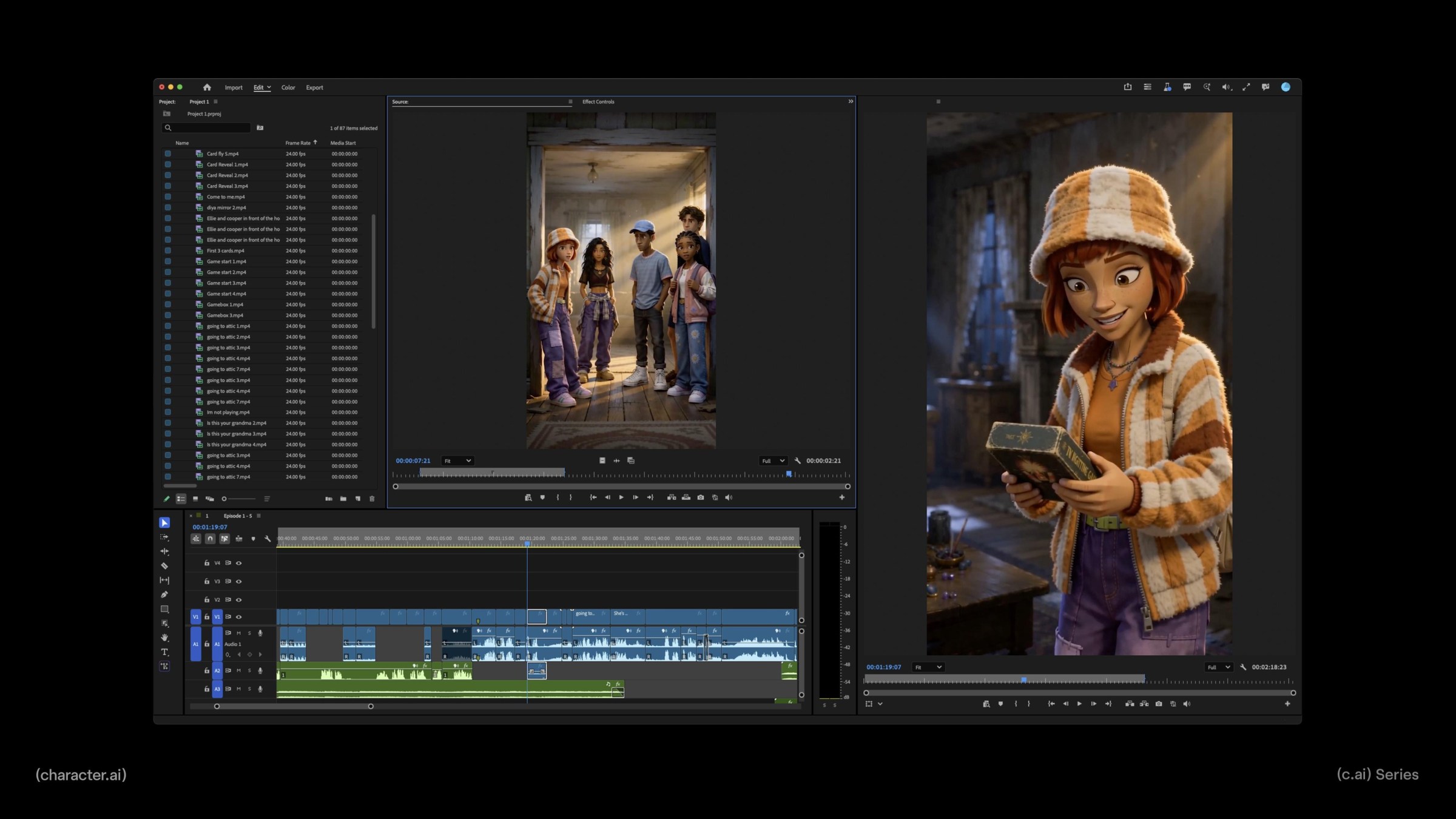Open the Edit workspace dropdown
Screen dimensions: 1456x819
click(x=262, y=87)
